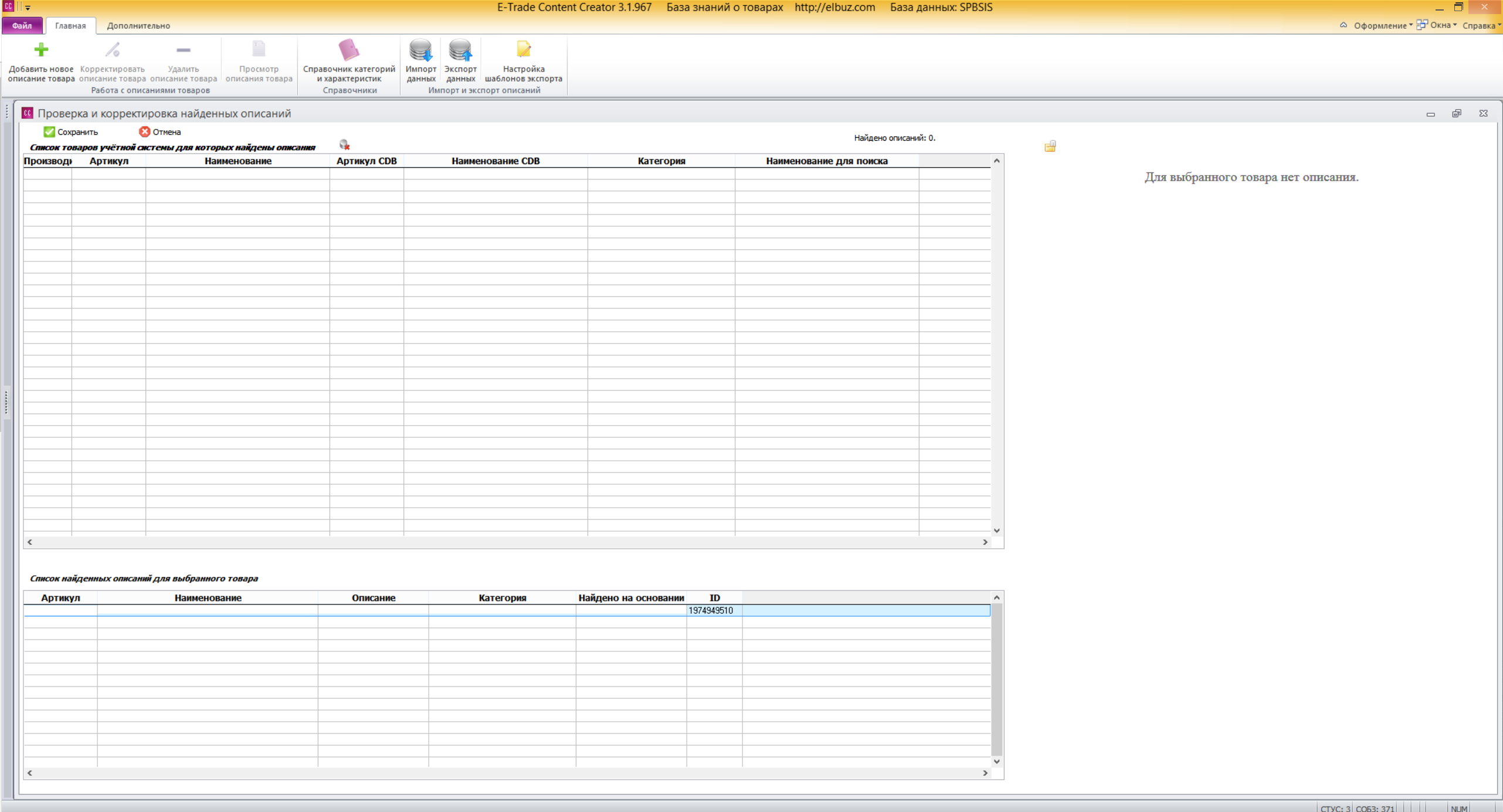1503x812 pixels.
Task: Click the Проверка и корректировка window icon
Action: 27,113
